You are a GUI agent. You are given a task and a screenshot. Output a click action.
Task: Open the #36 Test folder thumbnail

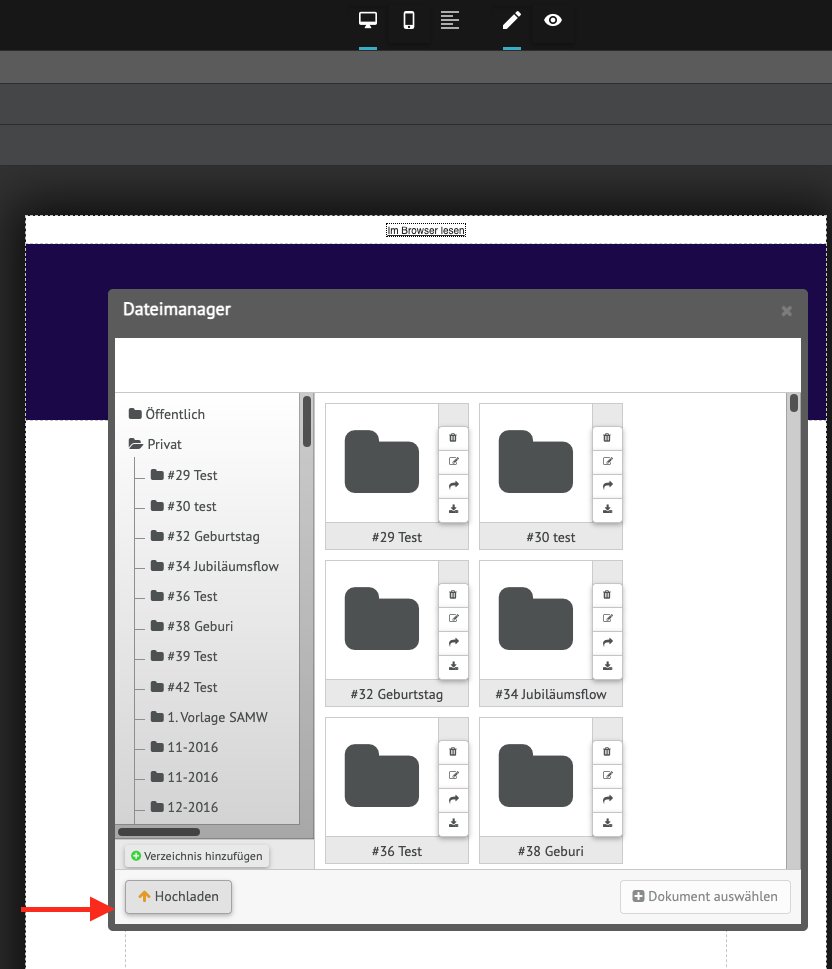pos(382,776)
